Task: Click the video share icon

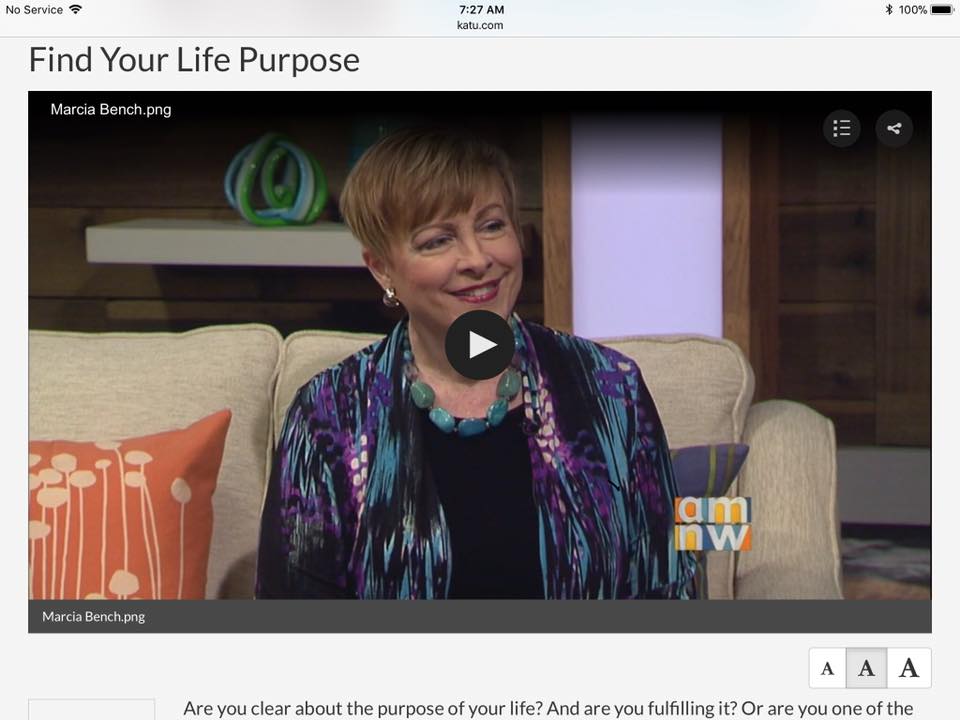Action: [894, 128]
